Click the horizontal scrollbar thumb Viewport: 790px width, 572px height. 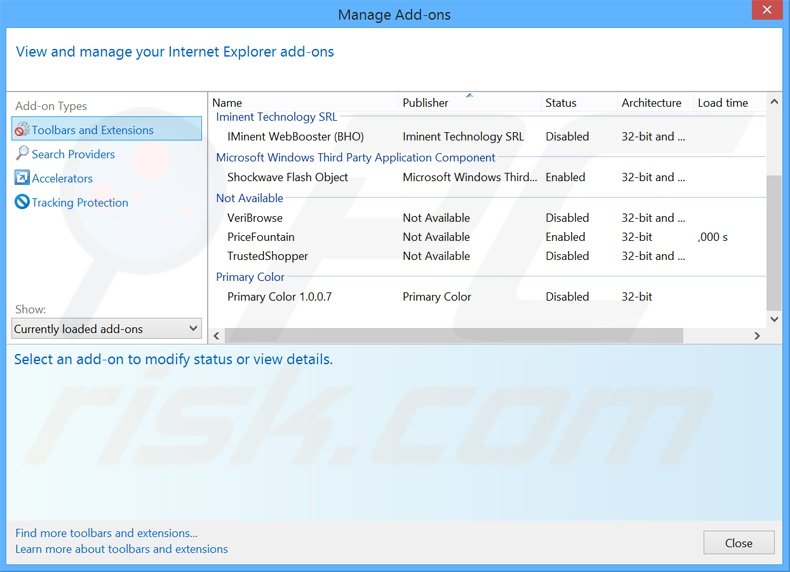click(x=454, y=336)
